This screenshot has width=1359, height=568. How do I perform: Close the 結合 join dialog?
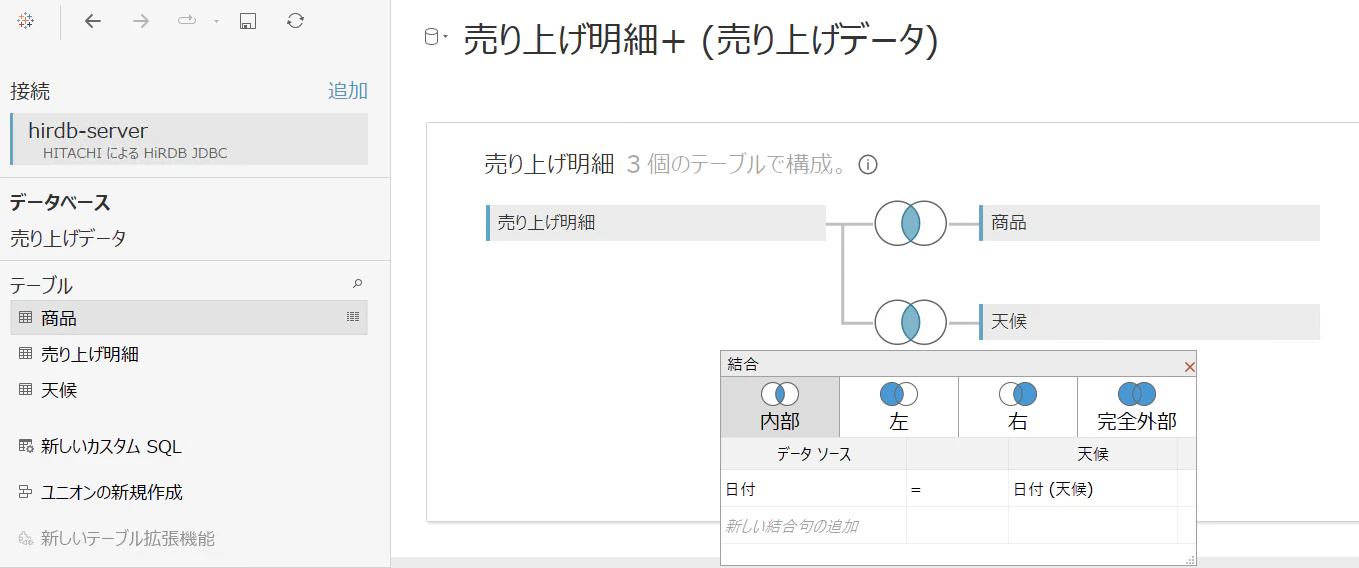(1189, 367)
